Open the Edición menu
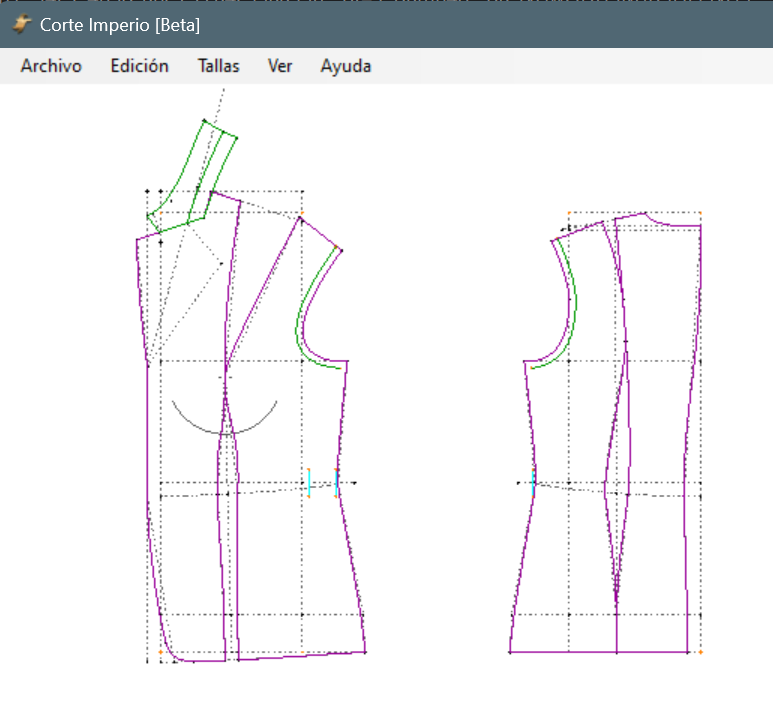This screenshot has width=773, height=702. point(139,66)
